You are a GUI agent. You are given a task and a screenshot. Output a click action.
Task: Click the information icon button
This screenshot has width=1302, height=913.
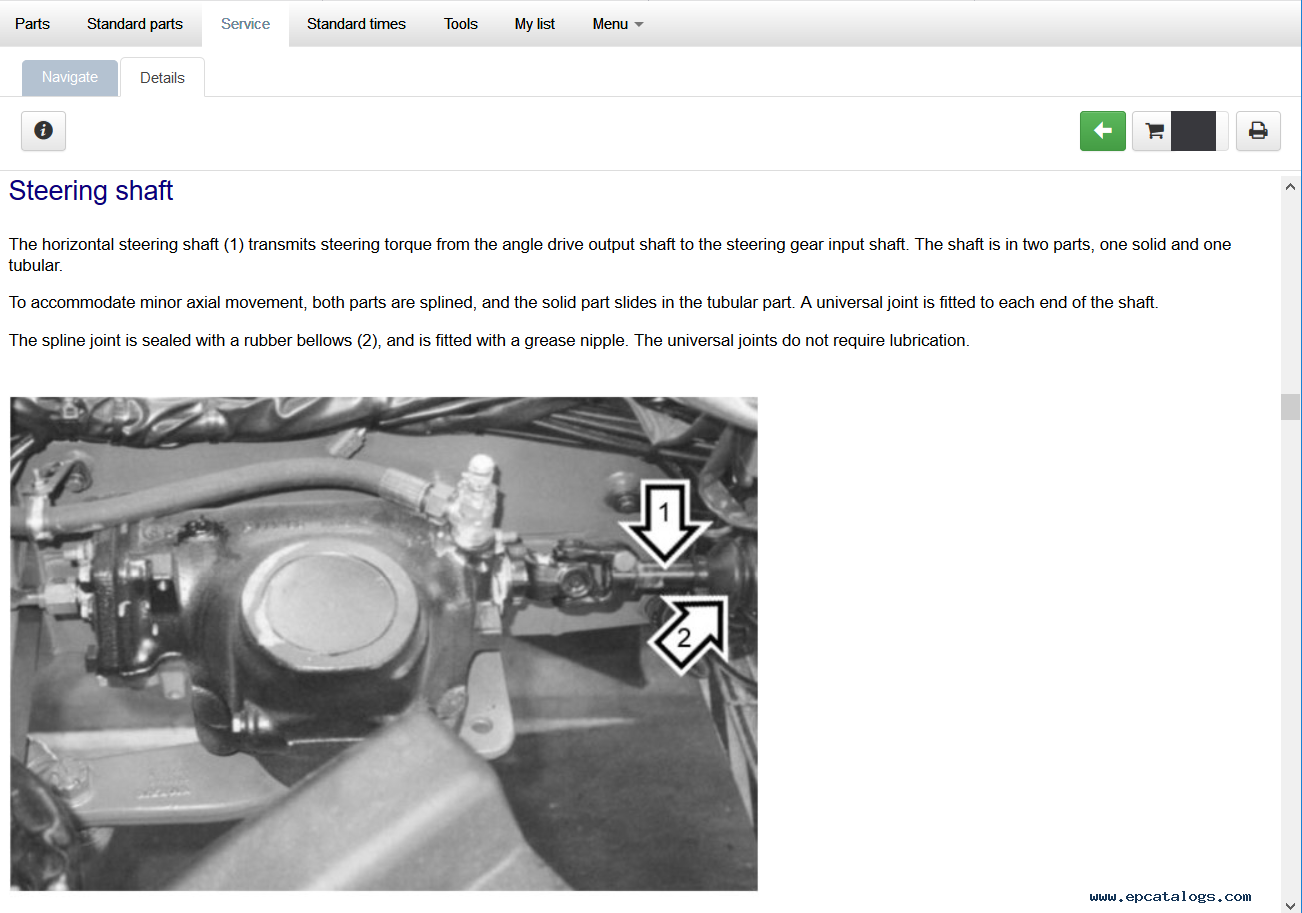pyautogui.click(x=43, y=131)
